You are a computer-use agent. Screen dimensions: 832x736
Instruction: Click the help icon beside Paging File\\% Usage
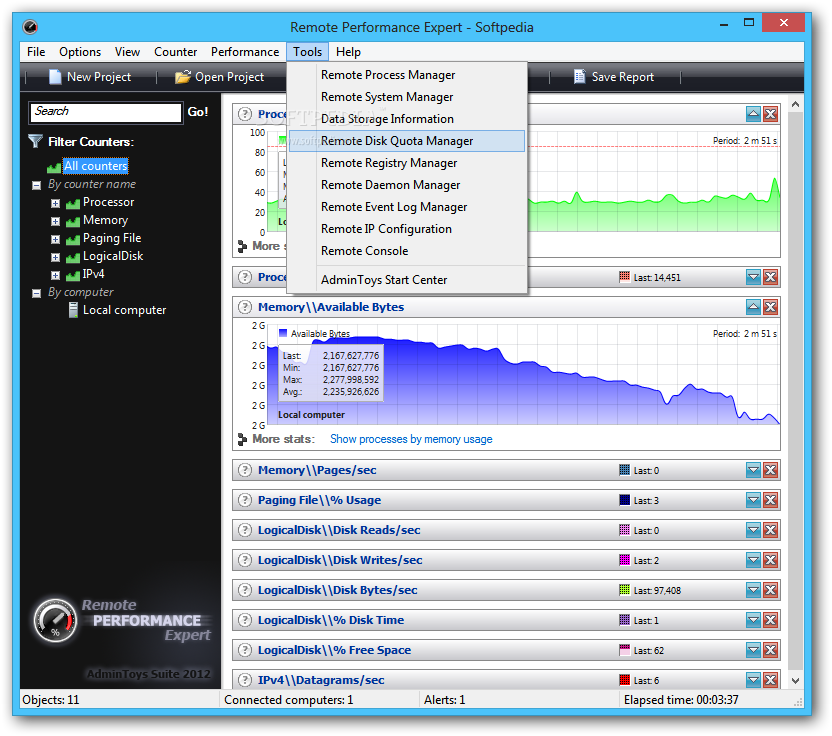point(245,500)
